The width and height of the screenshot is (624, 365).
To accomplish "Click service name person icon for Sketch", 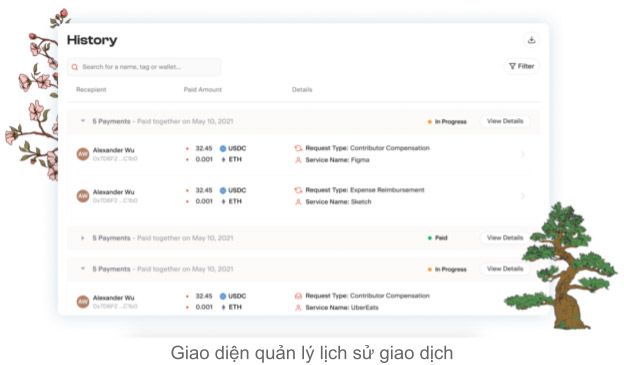I will [x=298, y=202].
